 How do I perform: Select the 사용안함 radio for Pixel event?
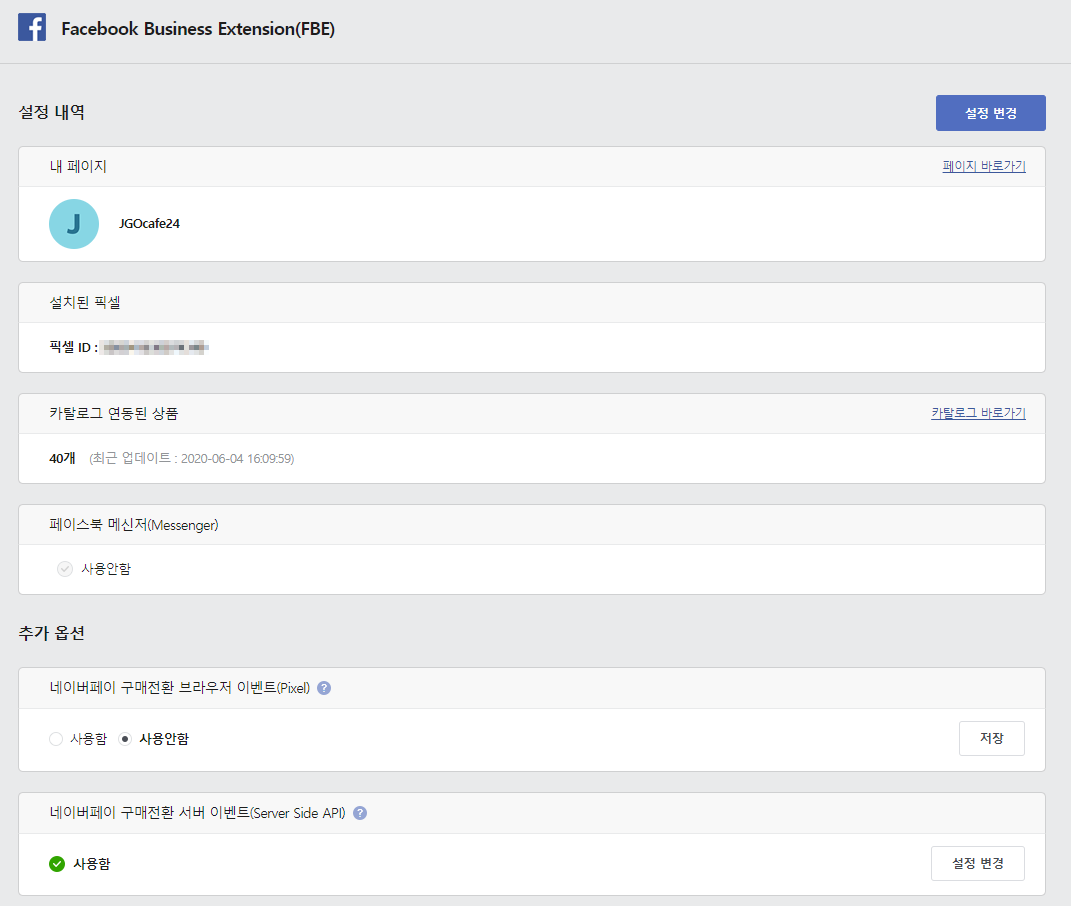pyautogui.click(x=125, y=739)
